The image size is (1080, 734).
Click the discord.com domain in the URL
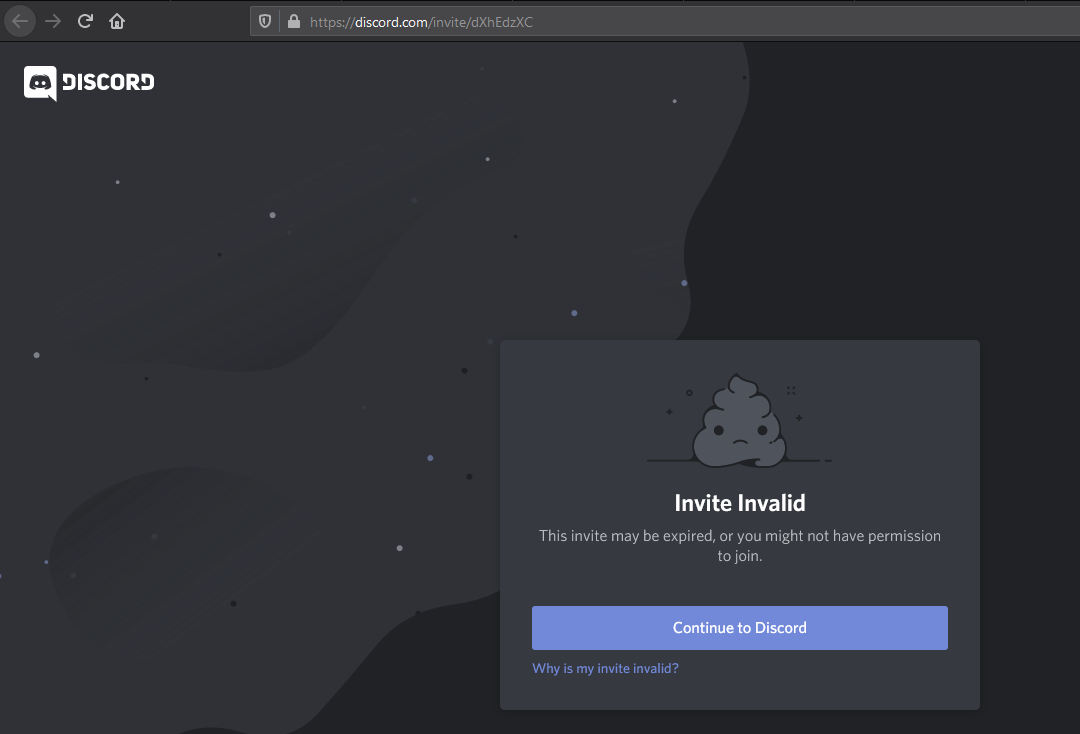[391, 22]
